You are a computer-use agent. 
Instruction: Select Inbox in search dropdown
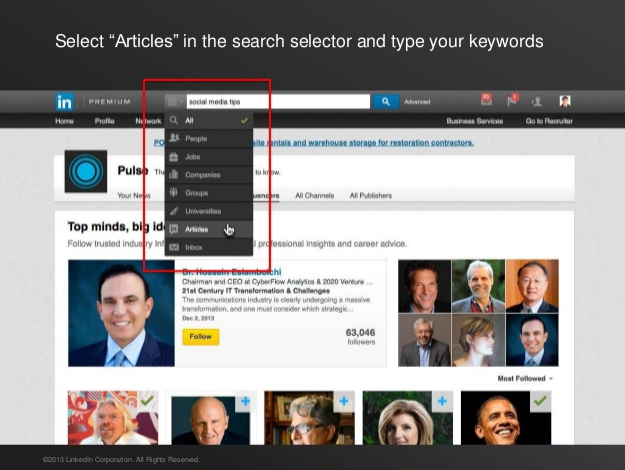pyautogui.click(x=209, y=247)
